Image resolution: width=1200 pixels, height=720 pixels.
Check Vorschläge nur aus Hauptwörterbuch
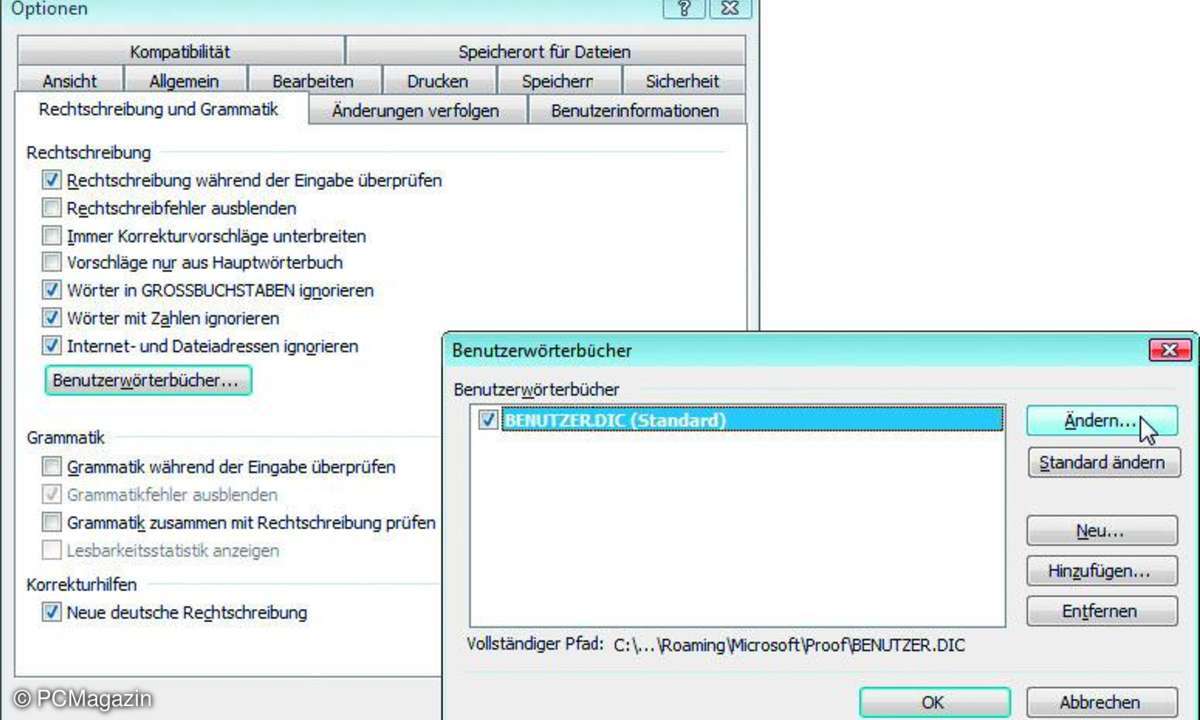52,263
